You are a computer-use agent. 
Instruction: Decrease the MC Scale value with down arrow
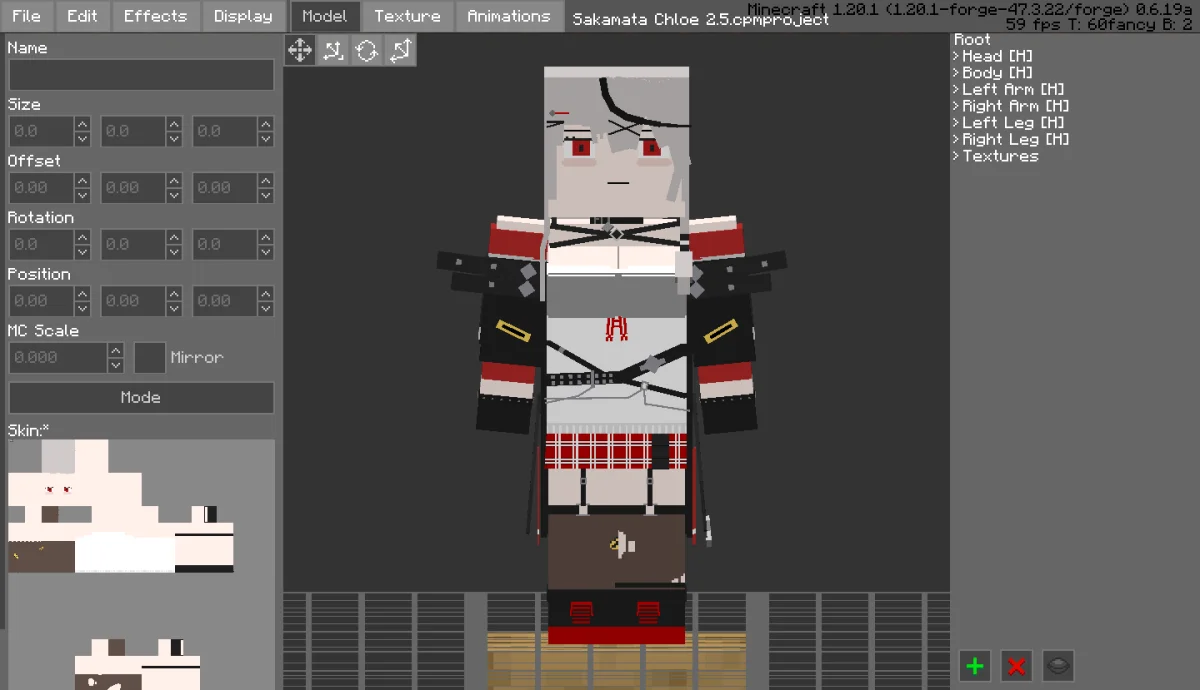[116, 365]
